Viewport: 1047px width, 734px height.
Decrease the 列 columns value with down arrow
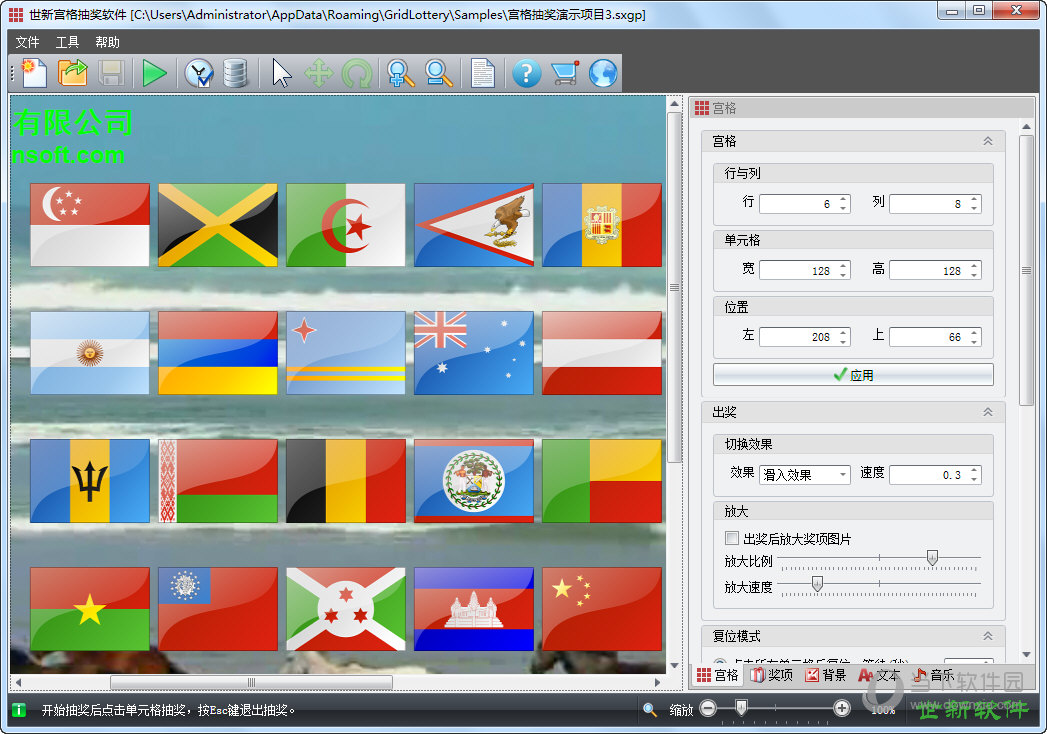pos(974,208)
